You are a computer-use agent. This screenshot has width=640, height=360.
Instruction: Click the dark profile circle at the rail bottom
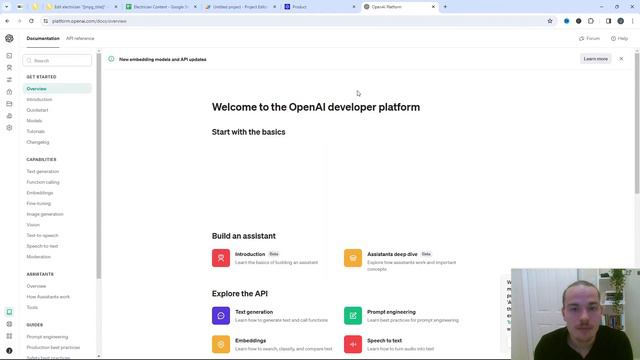point(9,351)
